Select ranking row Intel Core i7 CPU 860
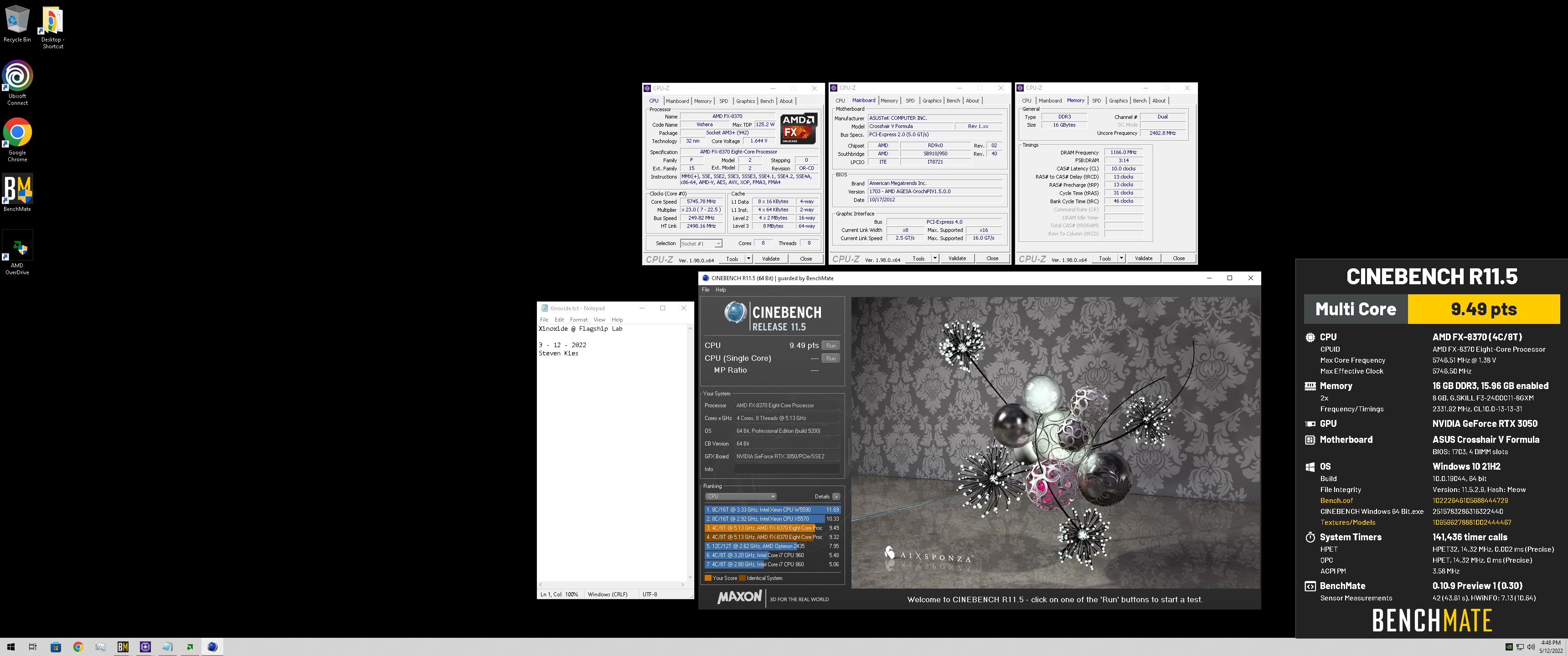This screenshot has width=1568, height=656. tap(773, 565)
